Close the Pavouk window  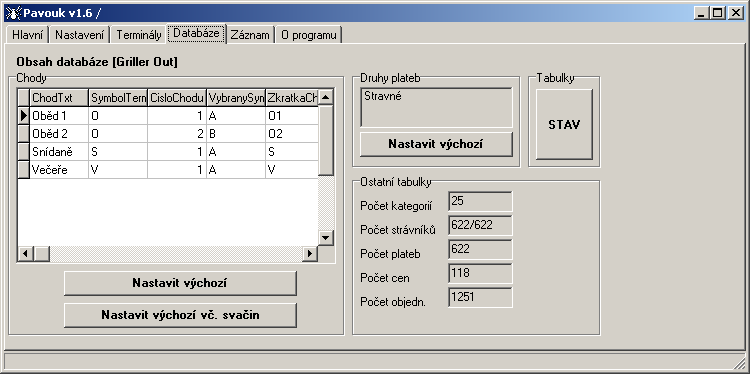point(735,13)
